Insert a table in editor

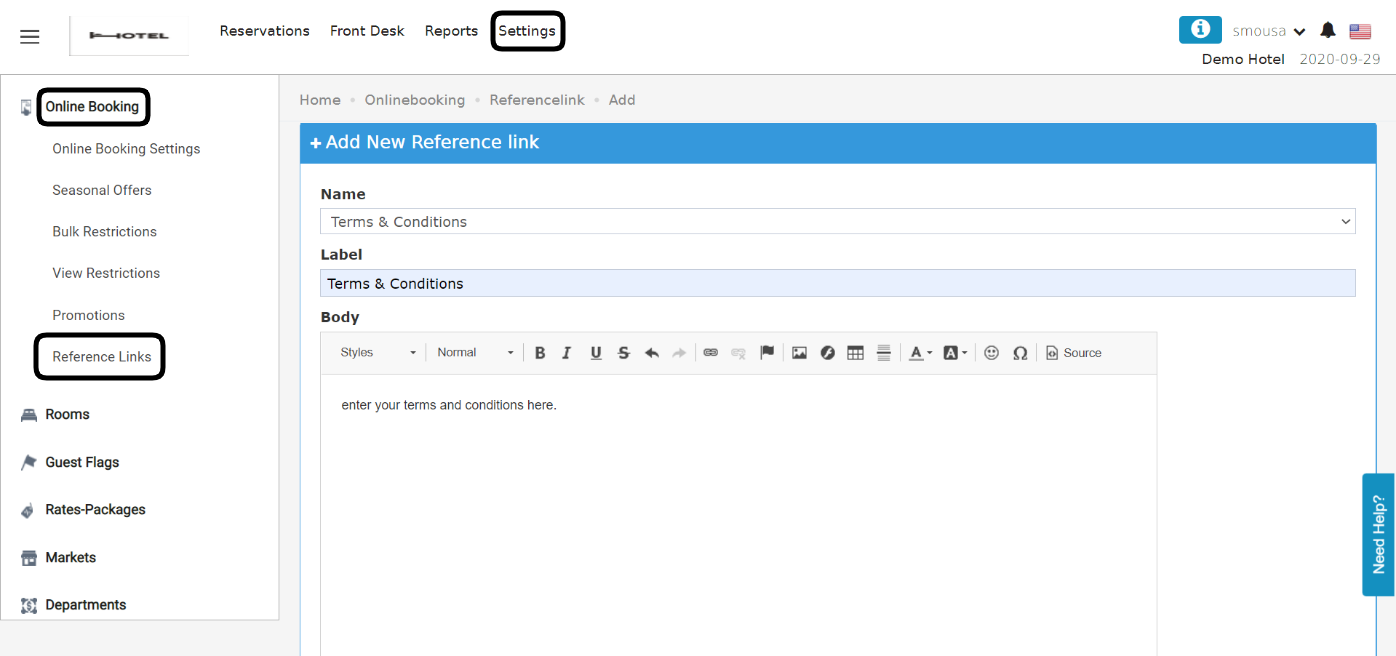click(855, 353)
